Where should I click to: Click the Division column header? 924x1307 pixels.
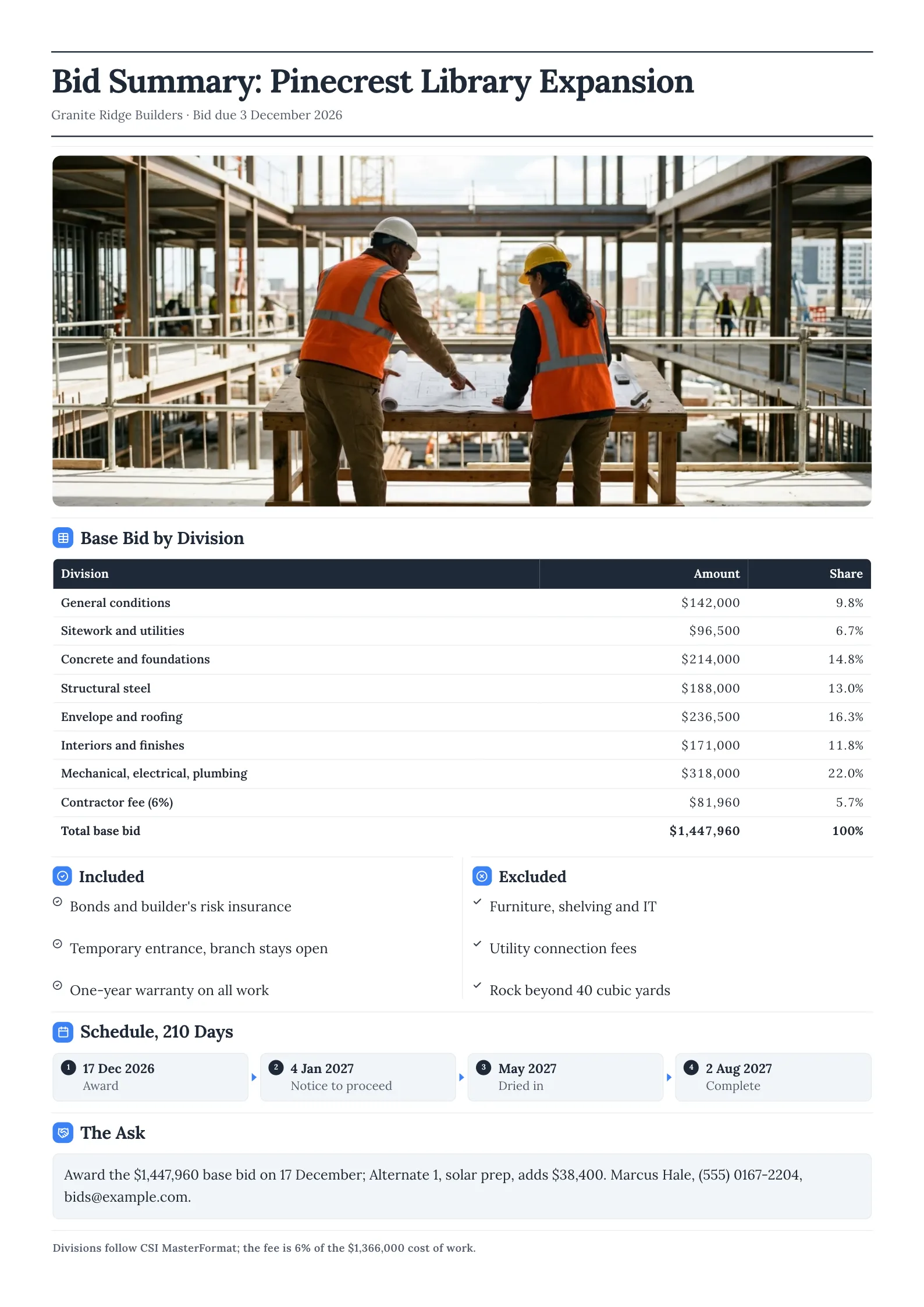click(85, 574)
